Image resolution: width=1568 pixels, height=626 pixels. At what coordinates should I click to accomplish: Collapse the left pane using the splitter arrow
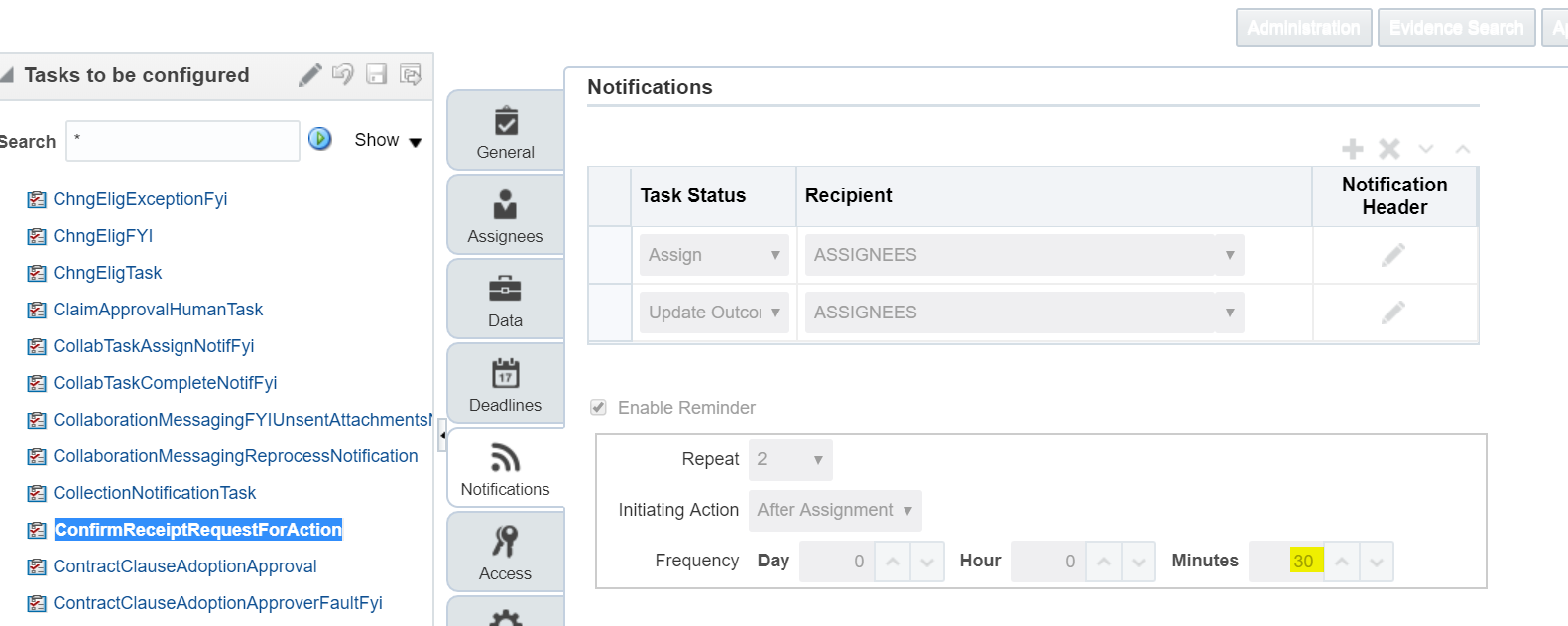[442, 436]
